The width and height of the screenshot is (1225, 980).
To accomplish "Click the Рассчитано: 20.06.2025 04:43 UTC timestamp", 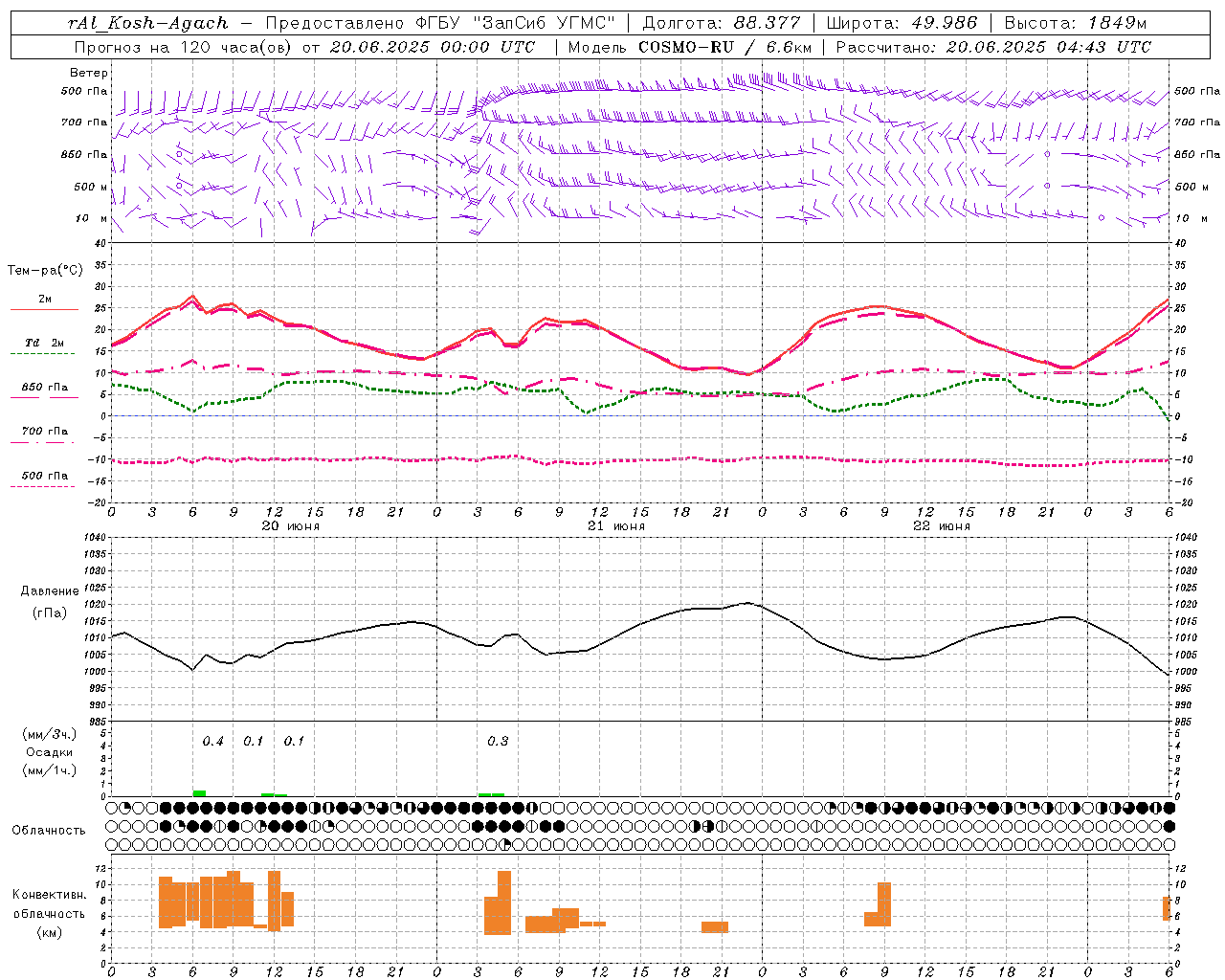I will [x=993, y=47].
